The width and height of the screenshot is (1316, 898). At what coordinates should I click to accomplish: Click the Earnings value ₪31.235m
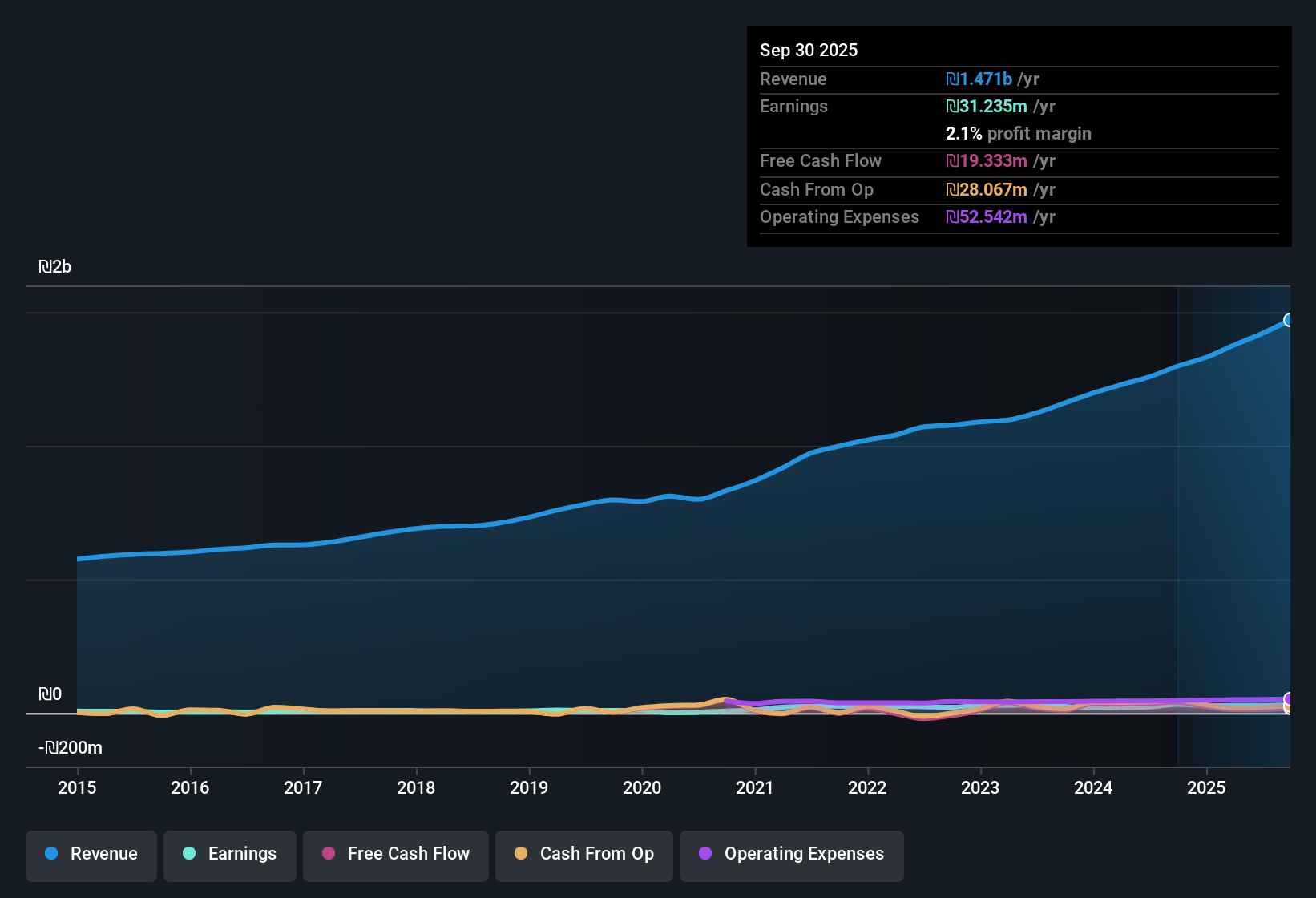point(986,106)
